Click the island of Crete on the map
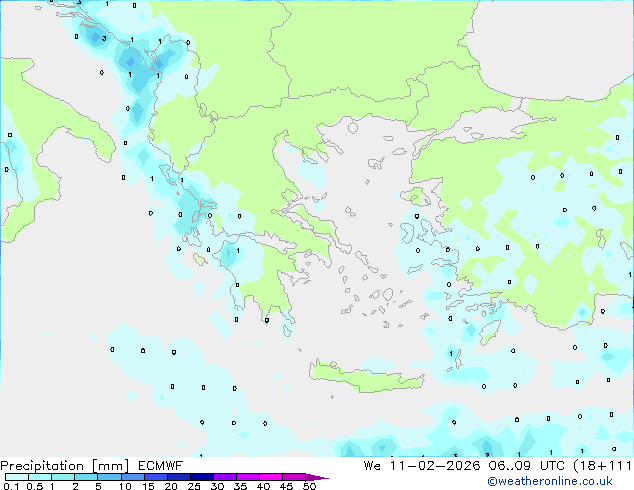This screenshot has width=634, height=490. 366,378
